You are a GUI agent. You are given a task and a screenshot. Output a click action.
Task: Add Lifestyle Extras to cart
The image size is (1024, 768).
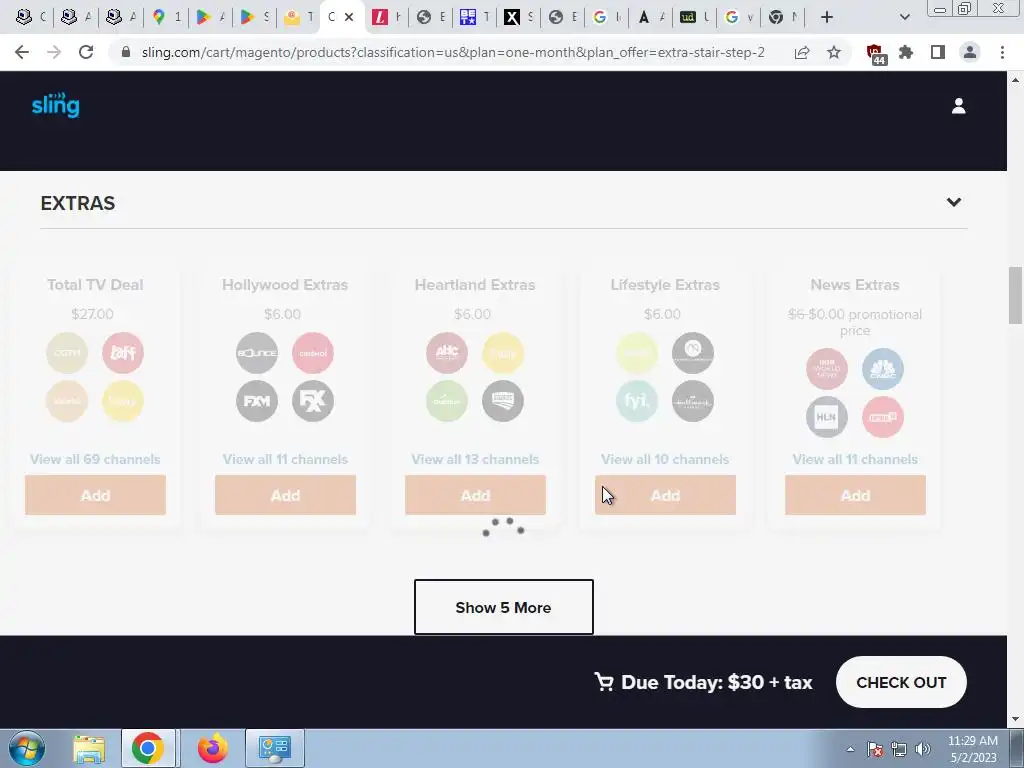point(665,495)
